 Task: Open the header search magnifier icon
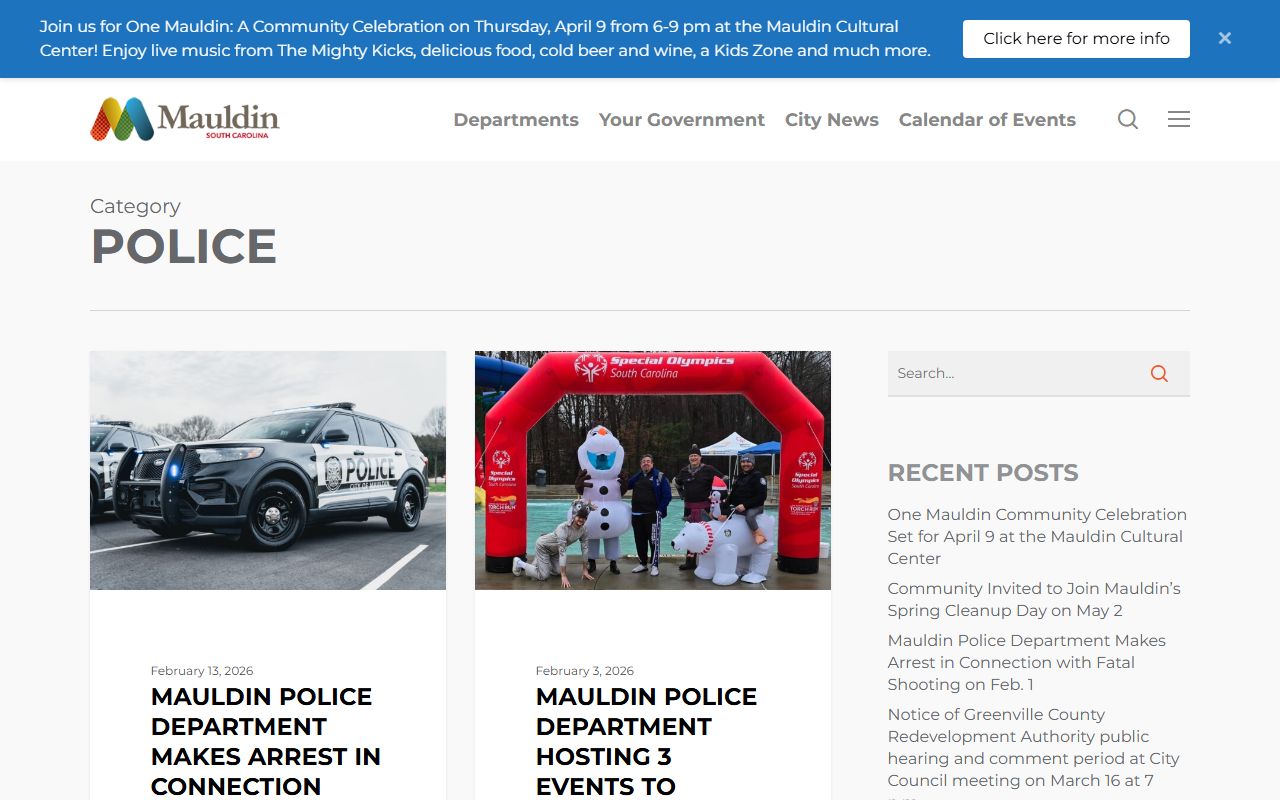pos(1128,119)
